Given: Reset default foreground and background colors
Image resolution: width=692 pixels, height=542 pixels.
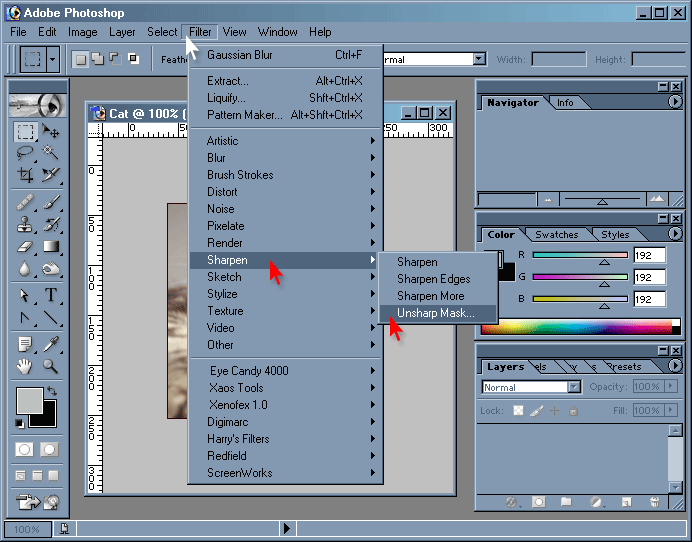Looking at the screenshot, I should point(19,423).
